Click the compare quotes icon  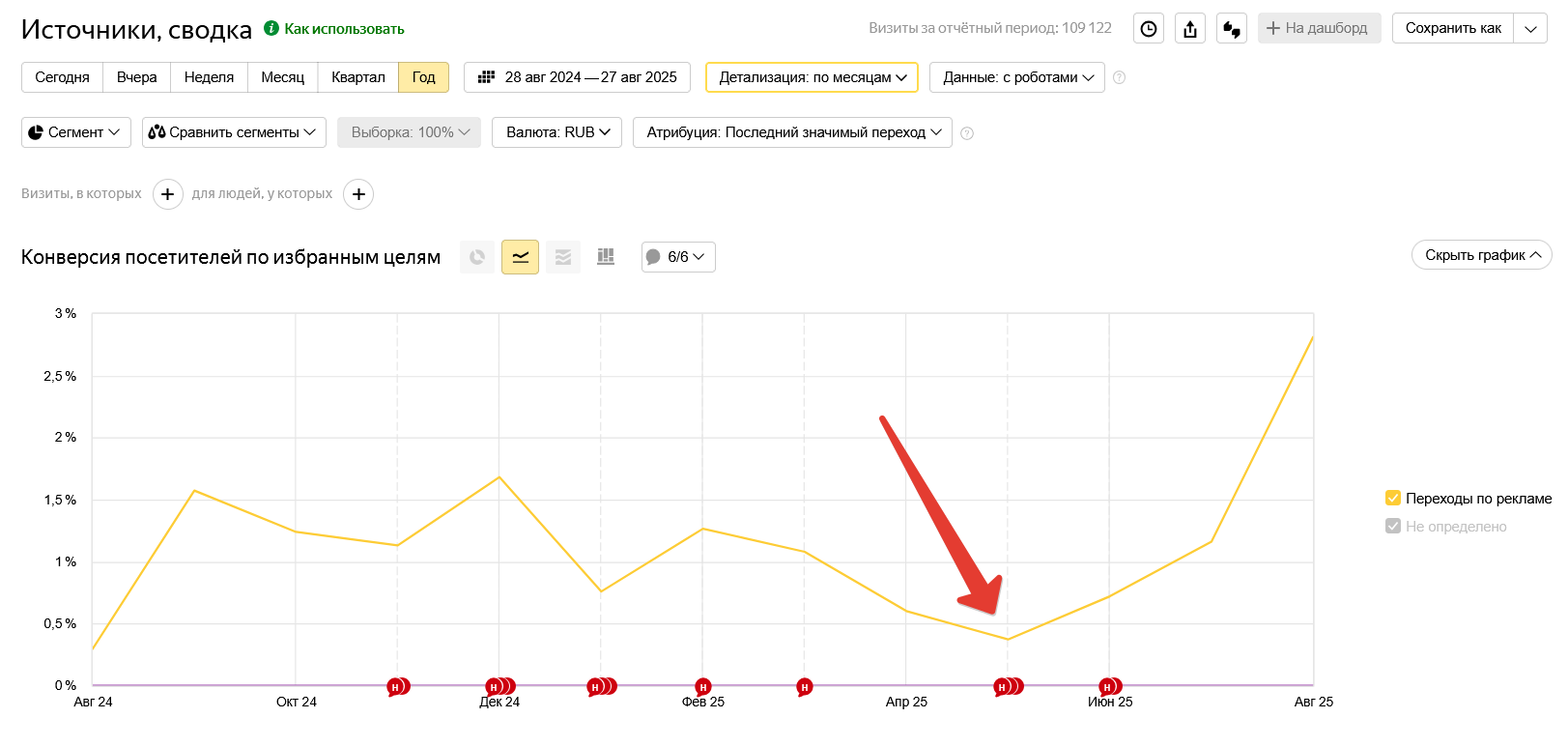tap(1232, 29)
